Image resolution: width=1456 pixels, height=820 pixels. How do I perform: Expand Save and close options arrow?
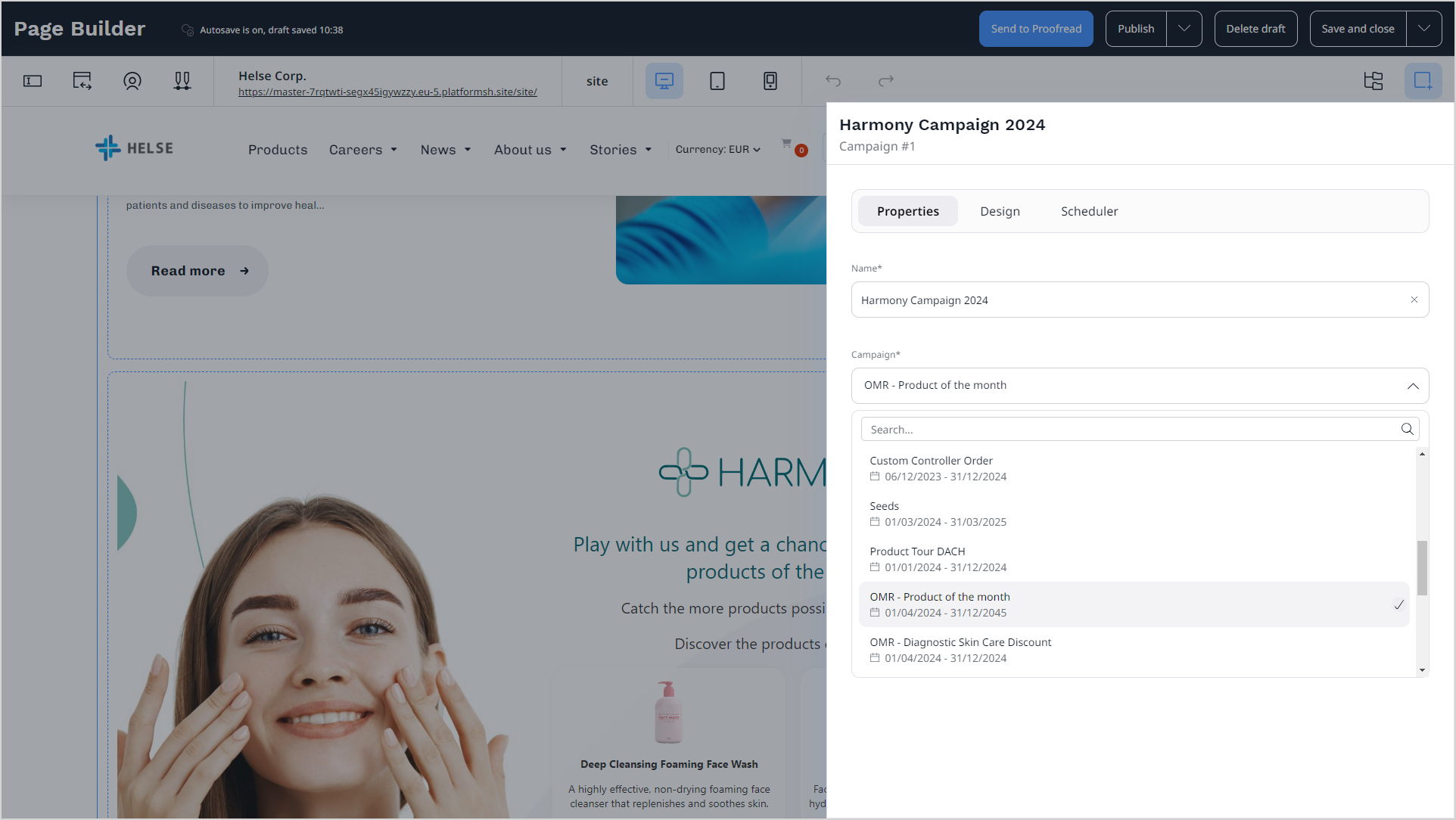click(x=1423, y=29)
